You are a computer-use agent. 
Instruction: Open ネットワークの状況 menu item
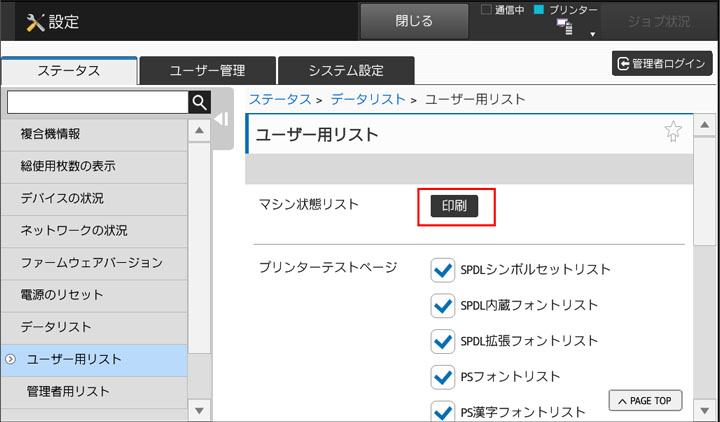(94, 231)
